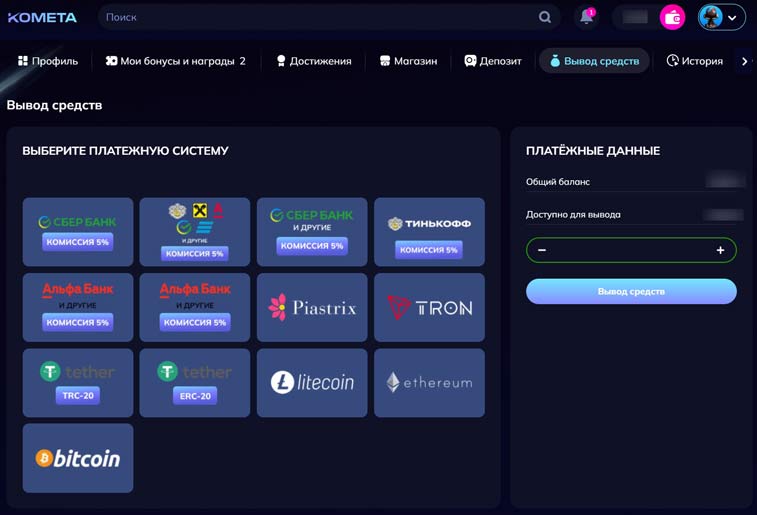Click the notification bell icon
The height and width of the screenshot is (515, 757).
tap(586, 17)
